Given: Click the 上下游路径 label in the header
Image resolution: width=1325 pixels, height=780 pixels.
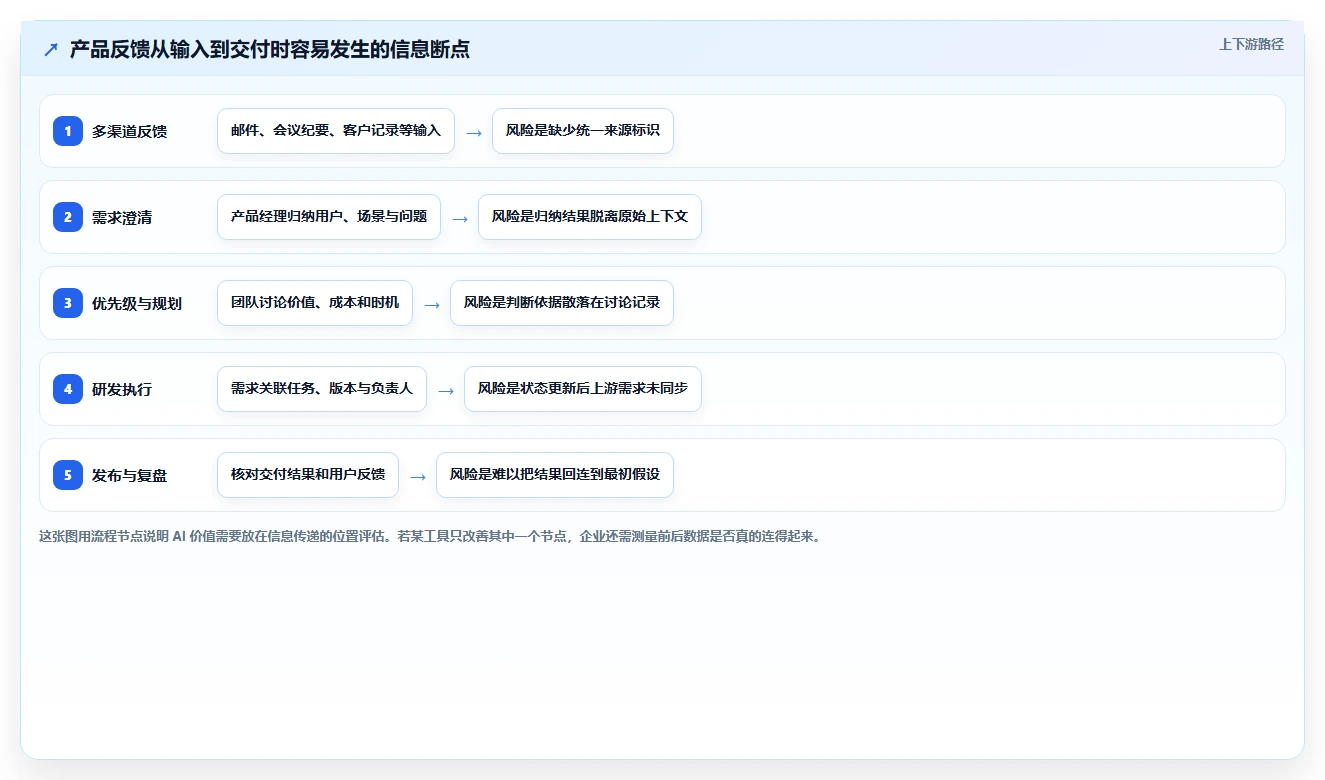Looking at the screenshot, I should pyautogui.click(x=1251, y=44).
